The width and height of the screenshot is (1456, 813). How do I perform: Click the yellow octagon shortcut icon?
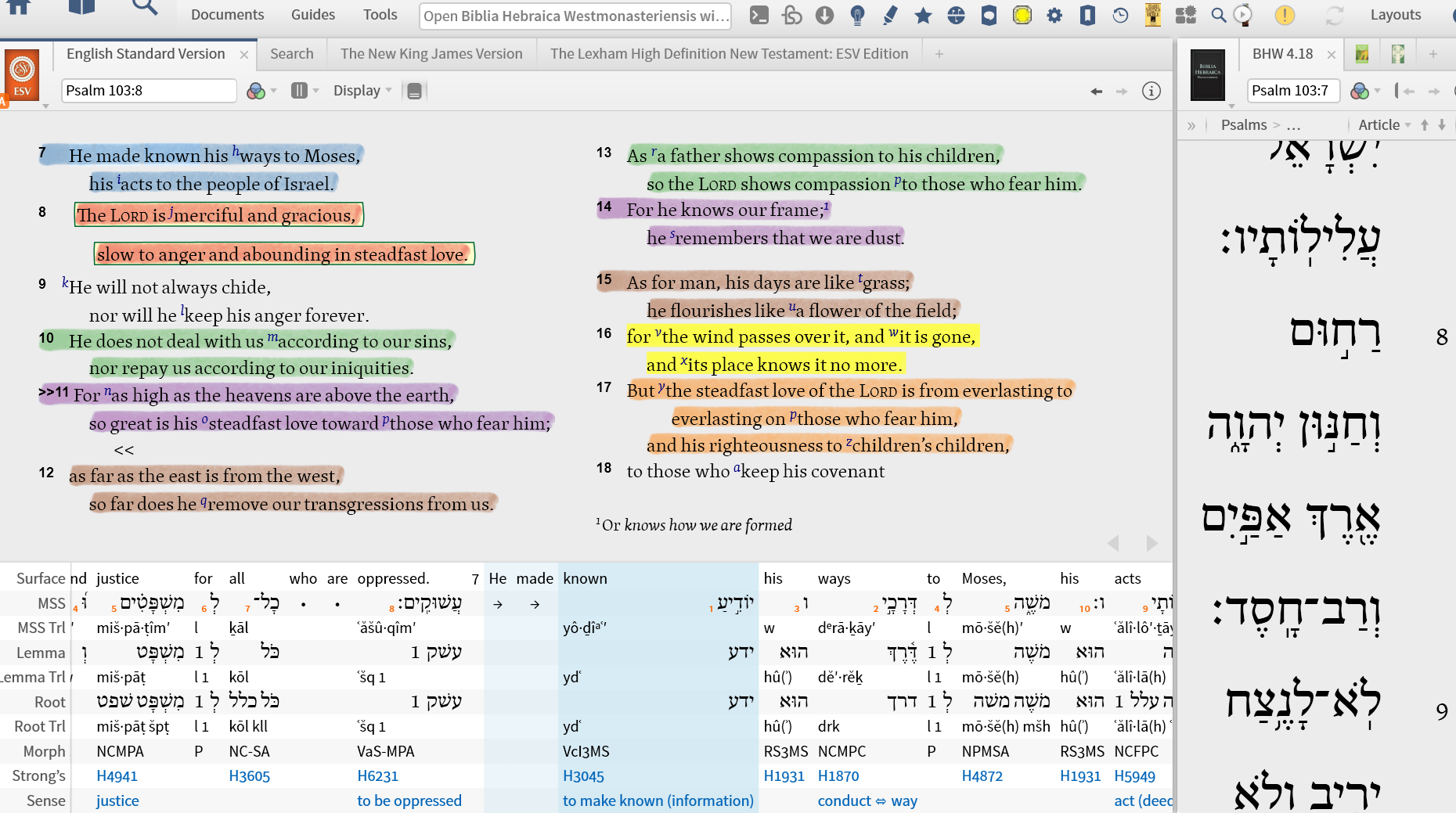coord(1022,15)
